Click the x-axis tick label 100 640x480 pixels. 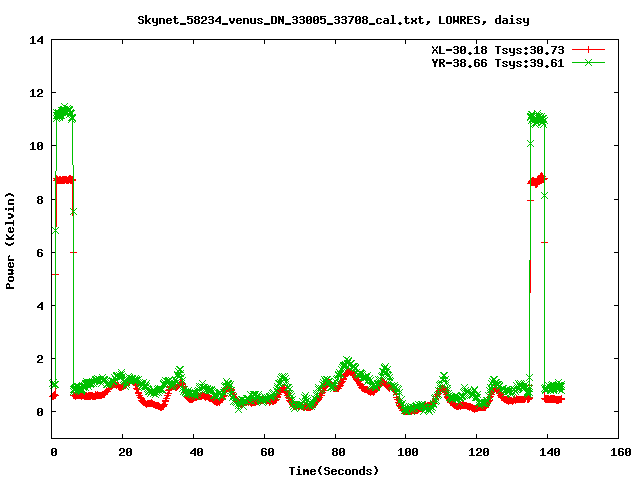(408, 452)
